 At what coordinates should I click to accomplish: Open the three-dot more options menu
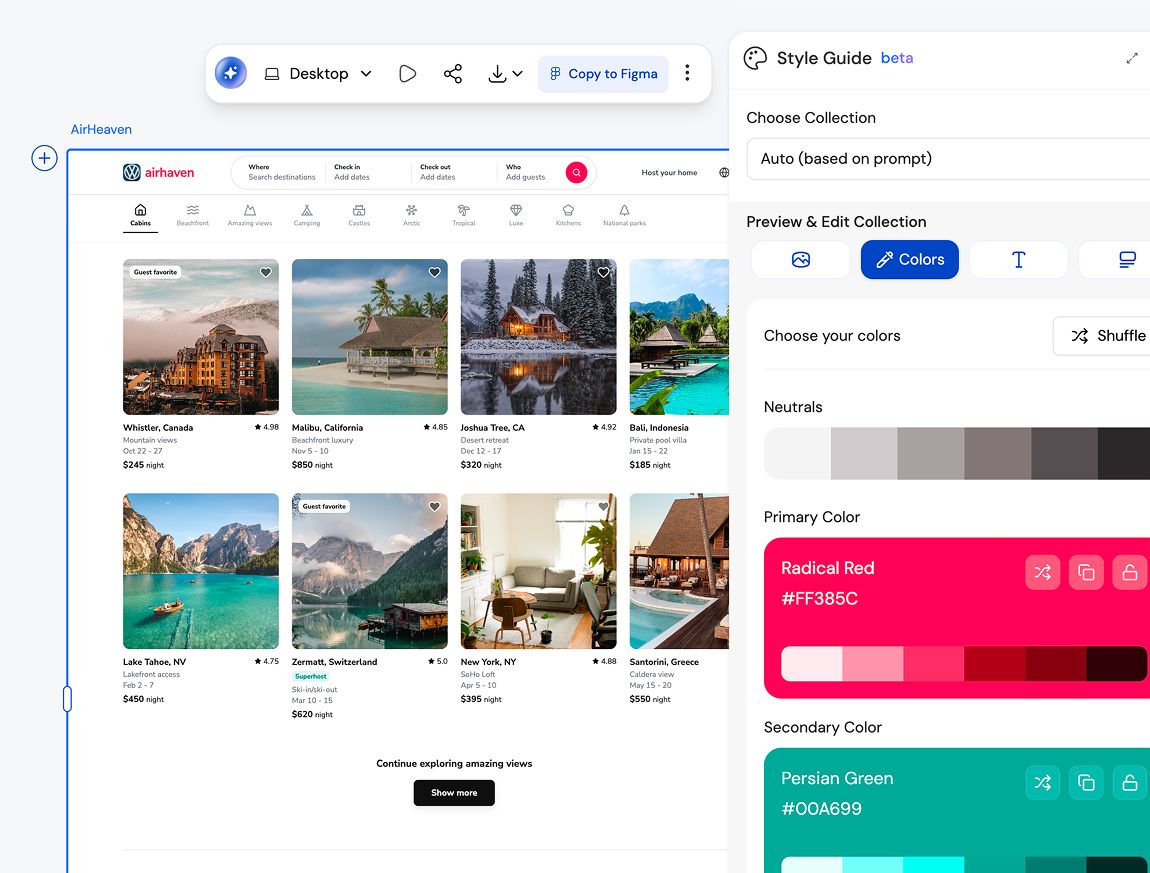tap(687, 73)
